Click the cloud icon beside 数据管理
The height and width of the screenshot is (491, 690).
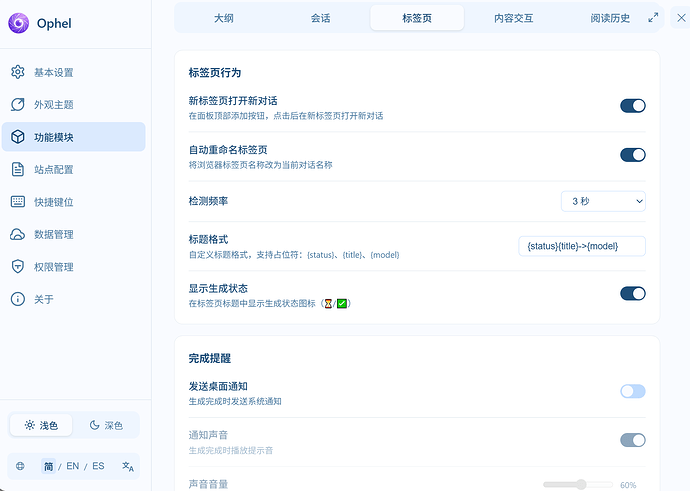tap(18, 234)
